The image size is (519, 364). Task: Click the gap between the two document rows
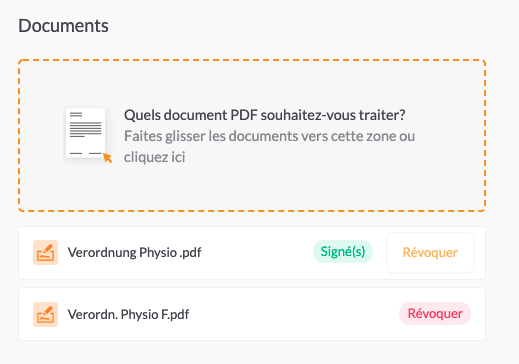pos(252,284)
